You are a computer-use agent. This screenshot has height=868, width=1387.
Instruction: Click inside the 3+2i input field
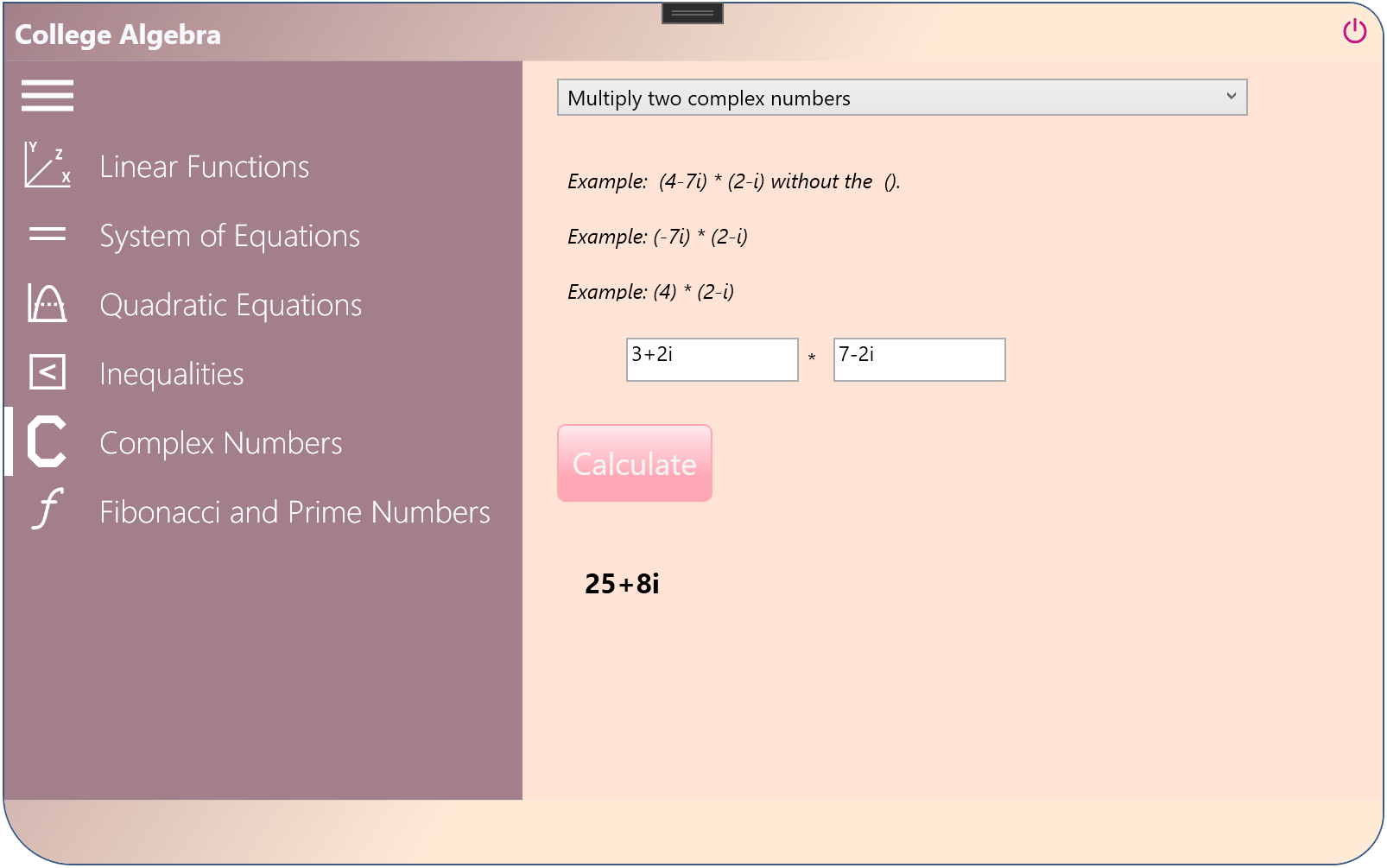coord(712,359)
